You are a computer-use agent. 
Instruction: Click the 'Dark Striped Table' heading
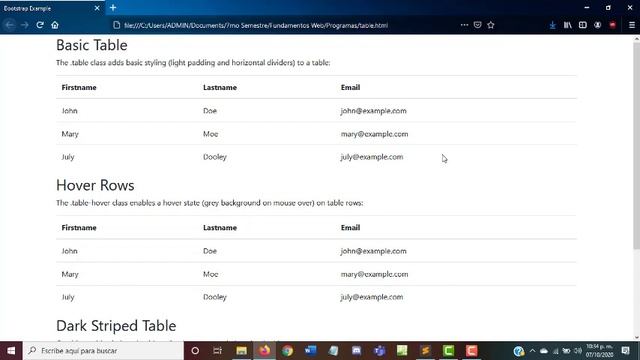(x=116, y=326)
